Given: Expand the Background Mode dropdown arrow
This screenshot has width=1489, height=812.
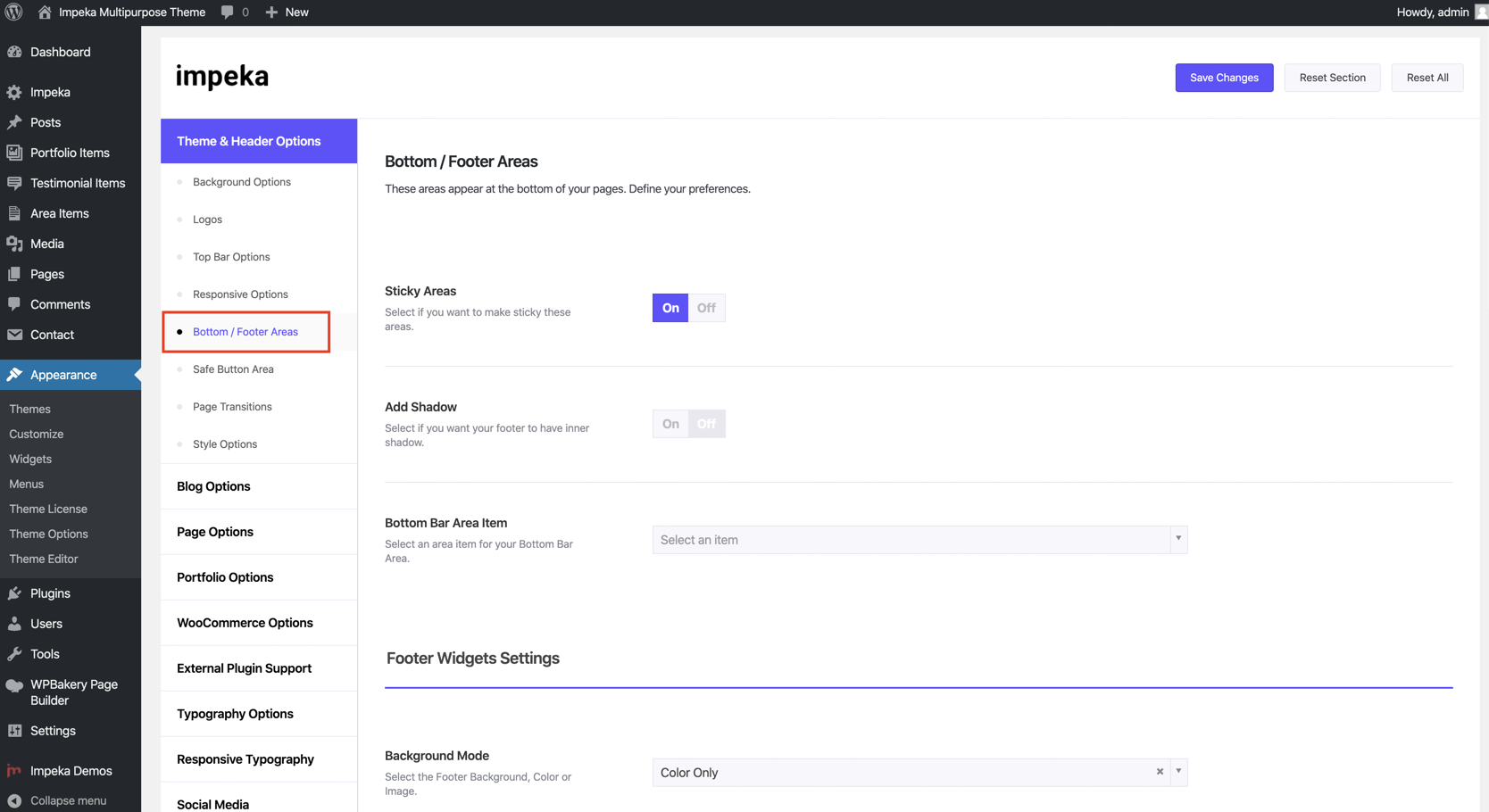Looking at the screenshot, I should click(1178, 772).
